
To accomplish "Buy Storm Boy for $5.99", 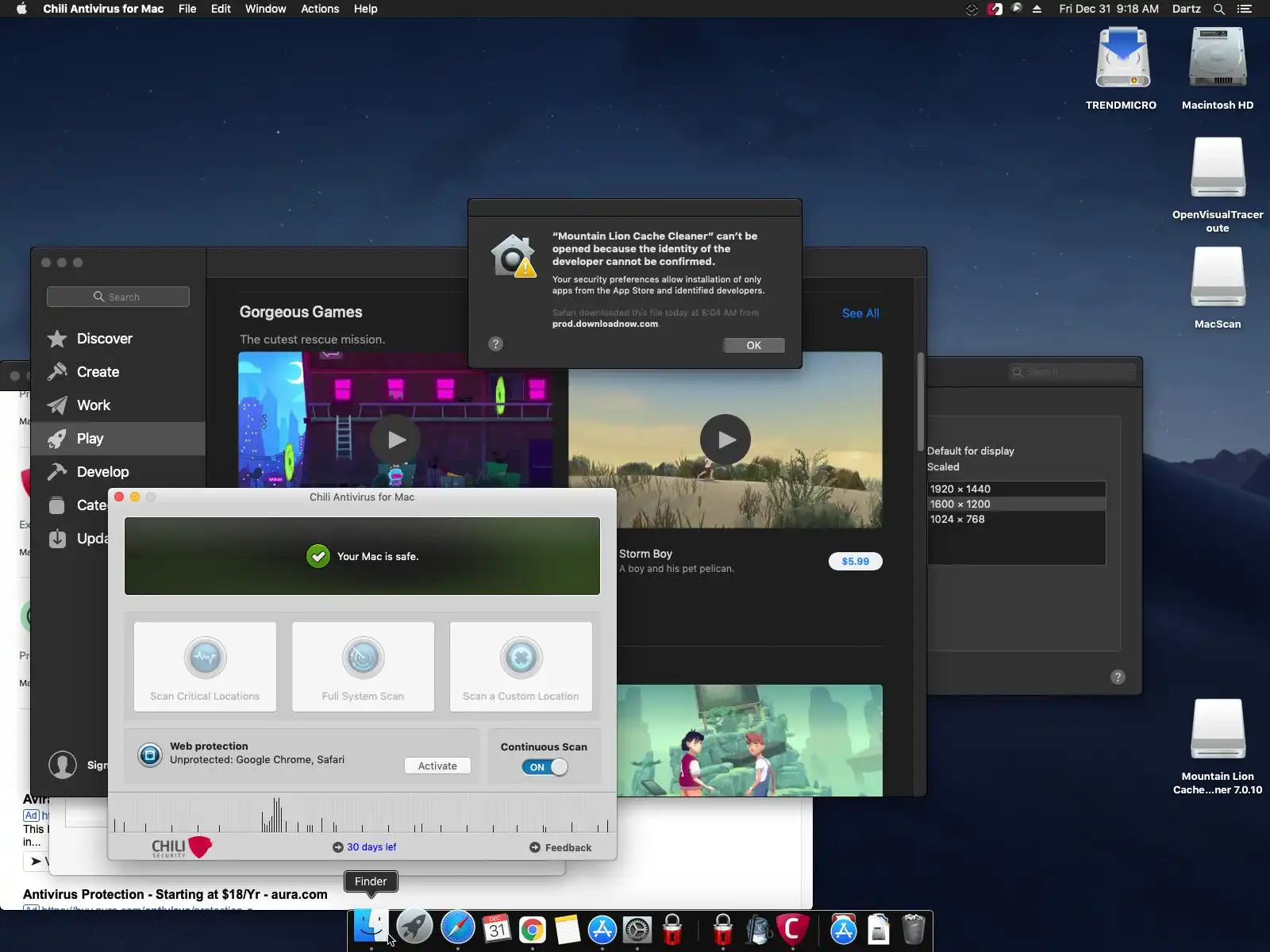I will (855, 561).
